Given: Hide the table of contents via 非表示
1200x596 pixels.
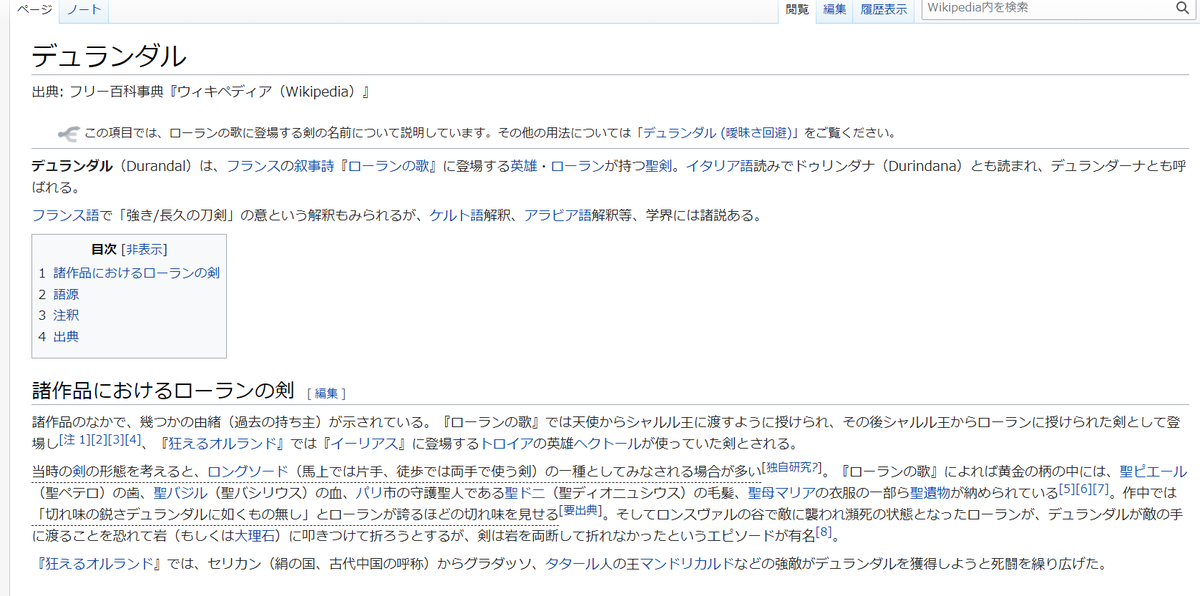Looking at the screenshot, I should pos(144,250).
